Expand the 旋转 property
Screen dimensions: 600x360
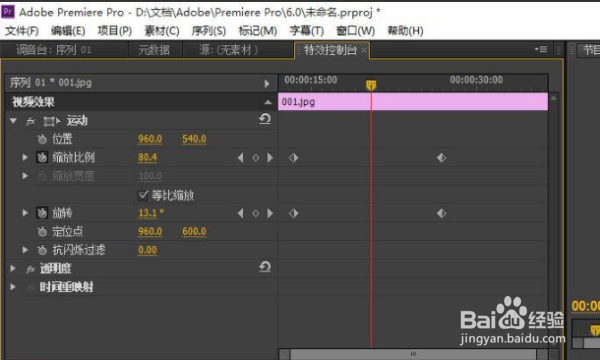[x=25, y=213]
